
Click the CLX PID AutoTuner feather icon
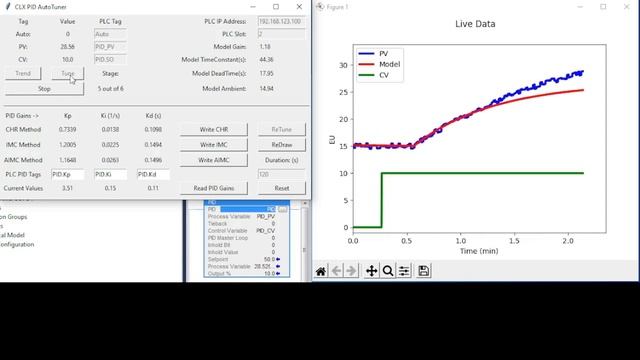pos(7,7)
